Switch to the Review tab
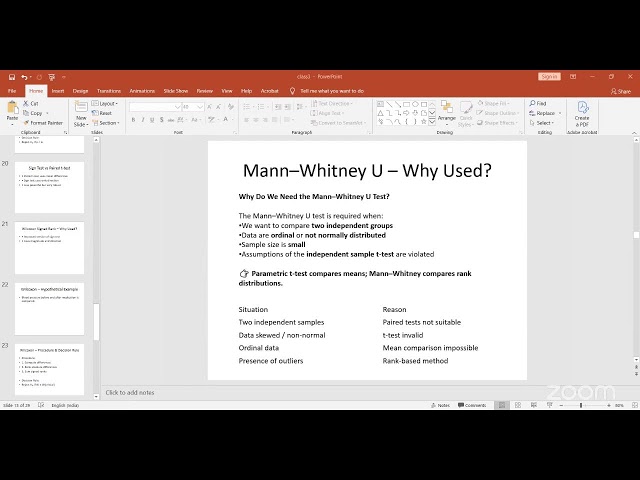The height and width of the screenshot is (480, 640). tap(204, 91)
